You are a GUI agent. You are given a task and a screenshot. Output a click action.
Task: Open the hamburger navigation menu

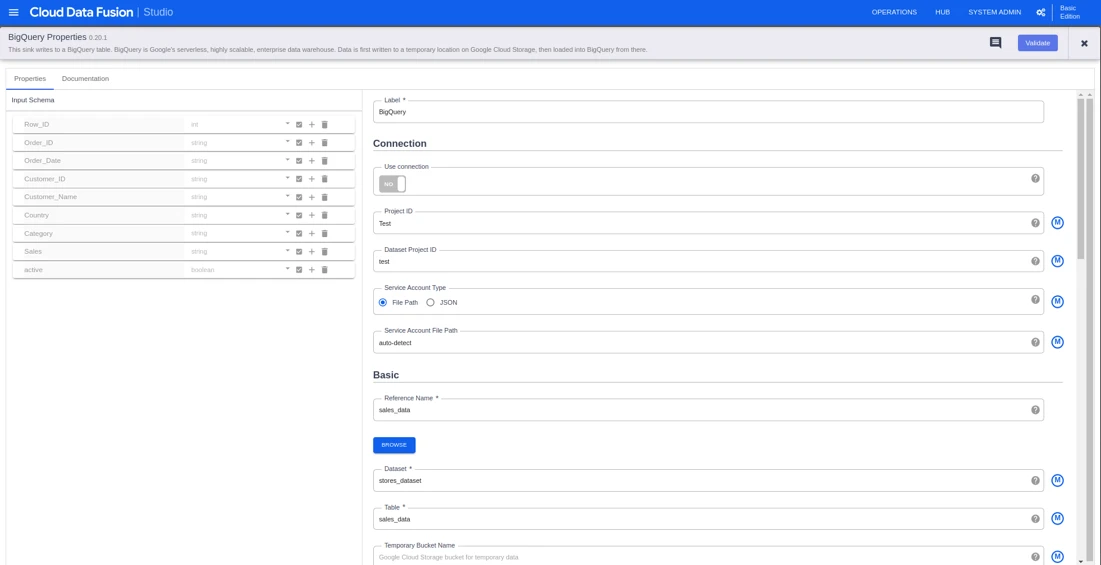[13, 12]
